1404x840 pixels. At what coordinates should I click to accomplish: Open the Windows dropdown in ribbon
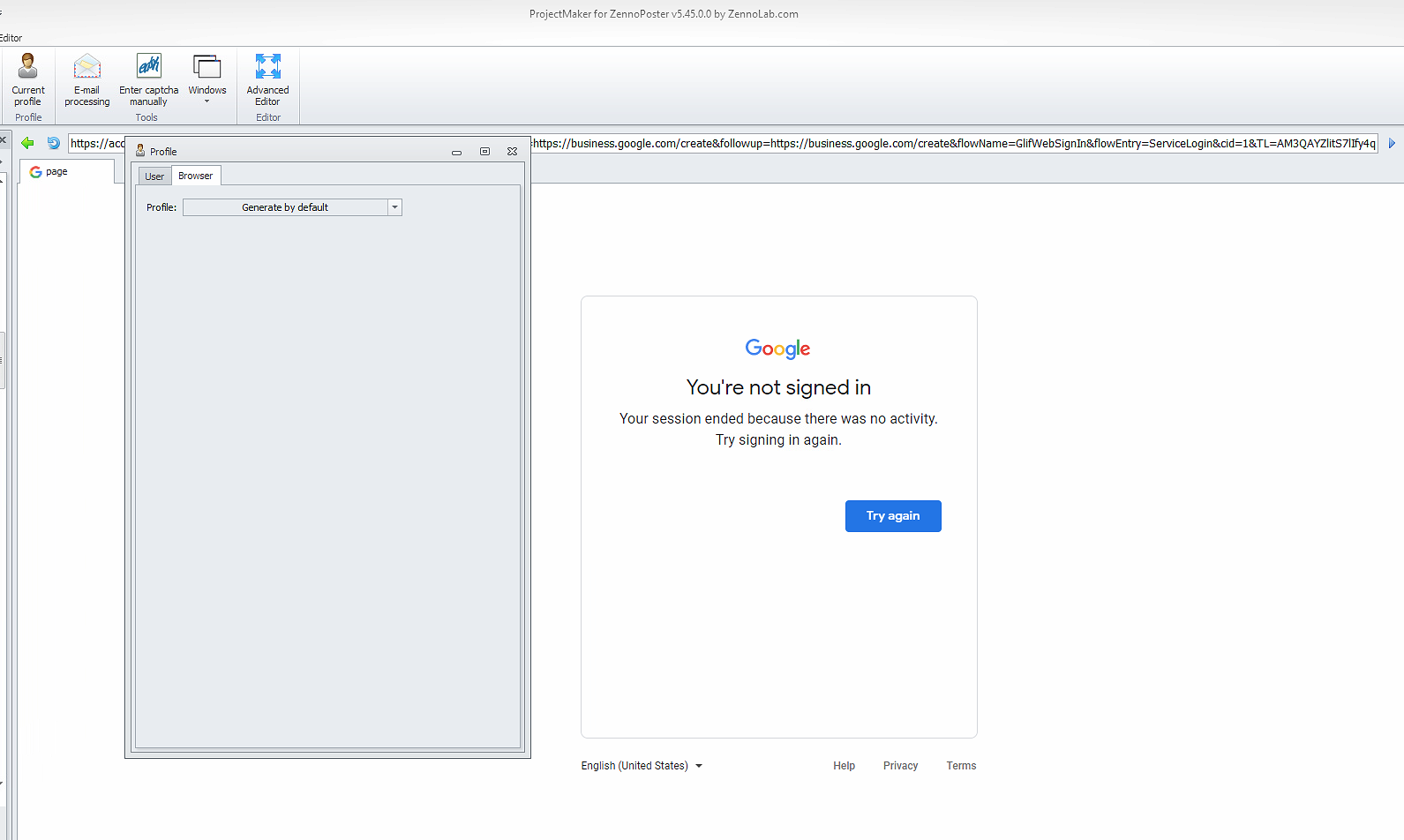pyautogui.click(x=207, y=79)
